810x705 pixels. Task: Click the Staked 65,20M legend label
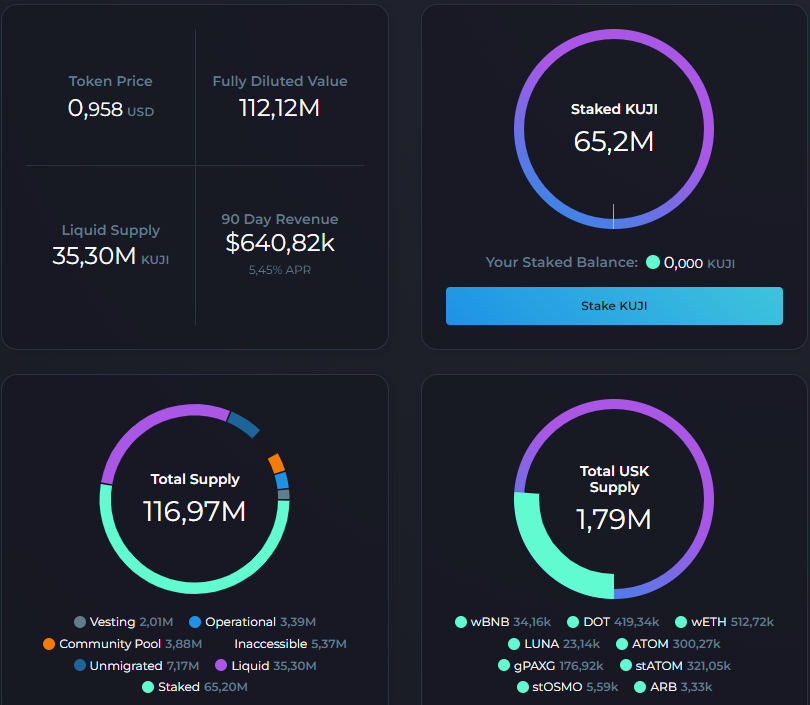[202, 687]
